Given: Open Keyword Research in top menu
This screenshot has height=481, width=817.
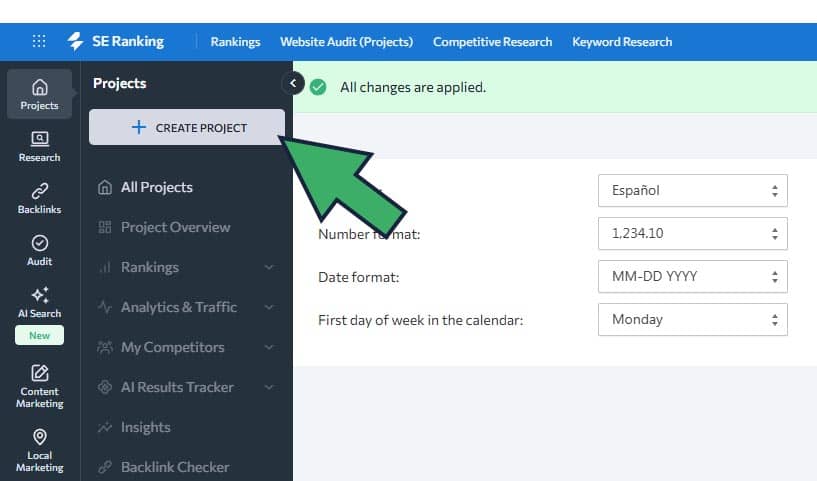Looking at the screenshot, I should pyautogui.click(x=622, y=42).
